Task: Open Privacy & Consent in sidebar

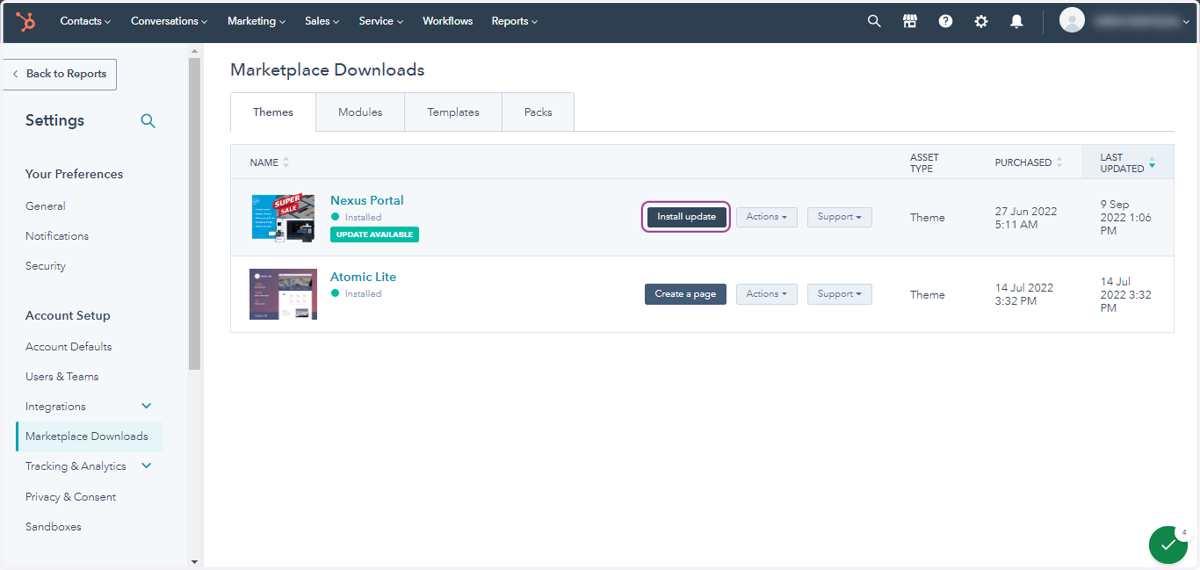Action: tap(70, 497)
